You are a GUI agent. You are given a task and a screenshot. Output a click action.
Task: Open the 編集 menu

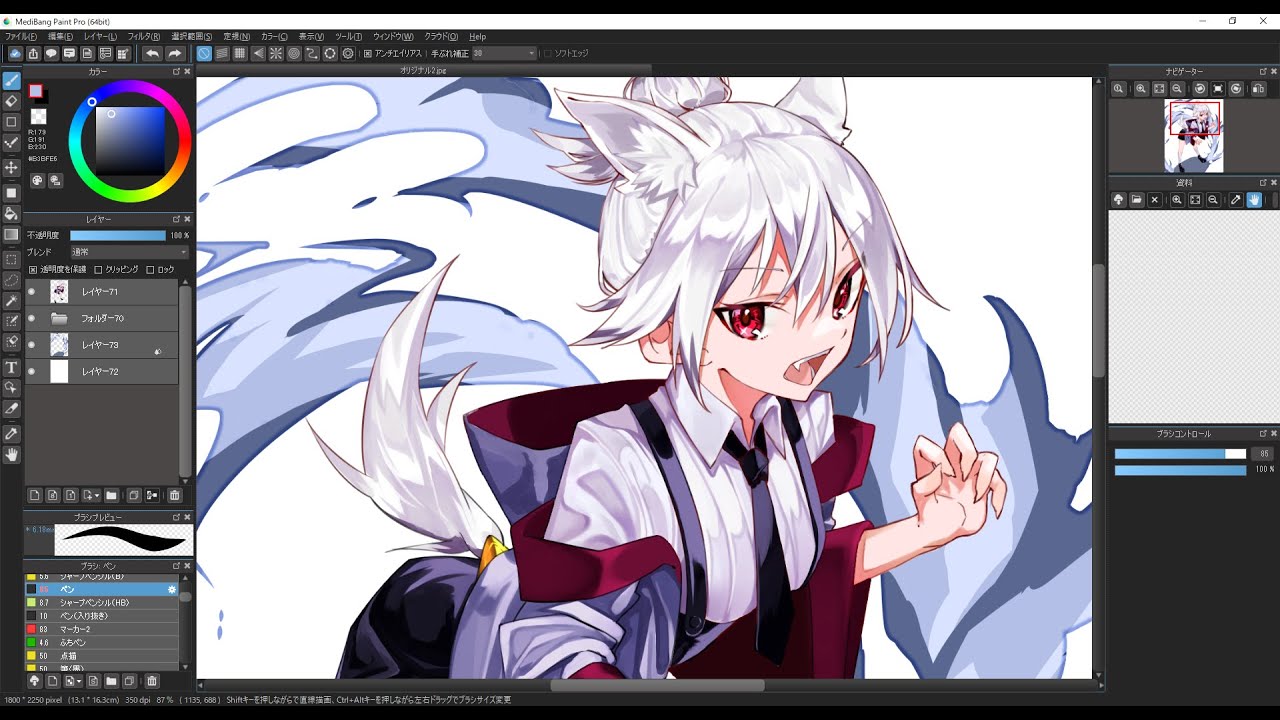pyautogui.click(x=61, y=36)
